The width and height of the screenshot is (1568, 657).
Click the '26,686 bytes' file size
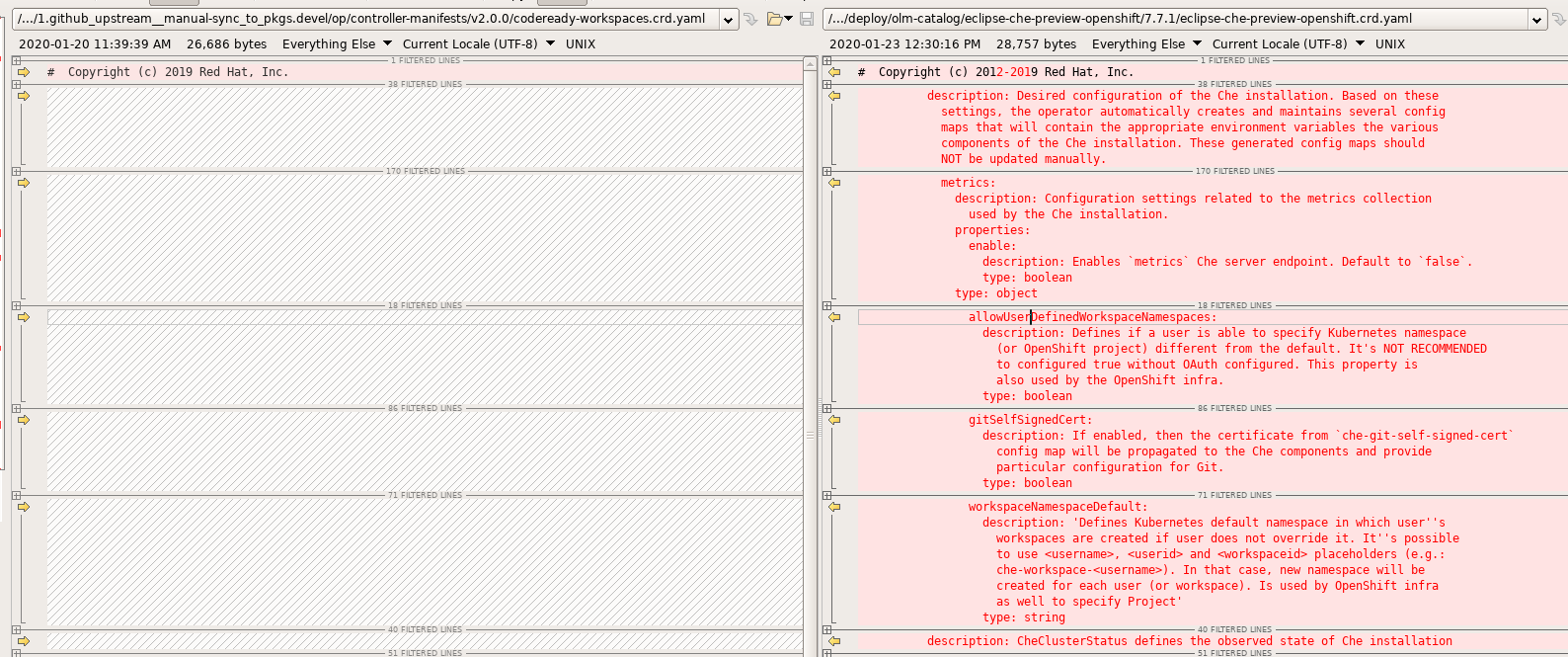pyautogui.click(x=226, y=43)
